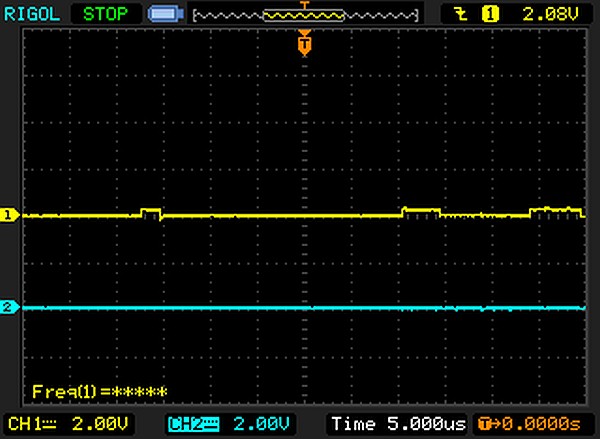Select the yellow channel 1 ground marker

(x=10, y=215)
